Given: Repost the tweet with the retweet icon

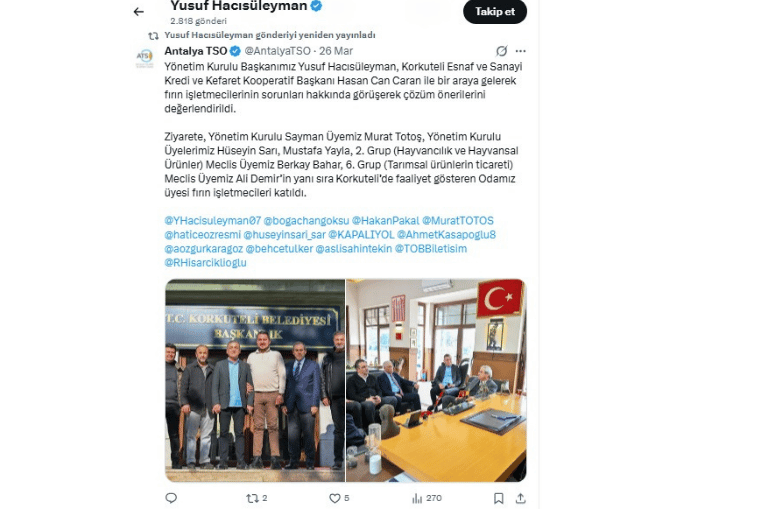Looking at the screenshot, I should tap(252, 498).
